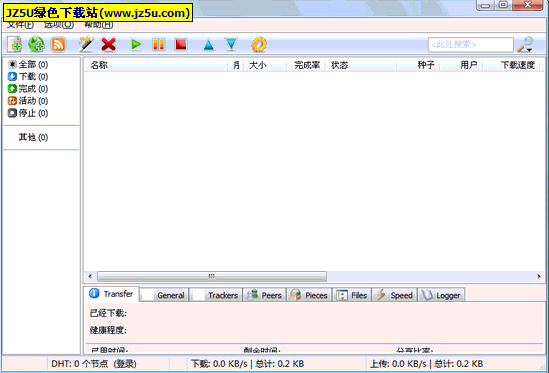Stop torrent with red stop icon
549x373 pixels.
click(x=181, y=44)
